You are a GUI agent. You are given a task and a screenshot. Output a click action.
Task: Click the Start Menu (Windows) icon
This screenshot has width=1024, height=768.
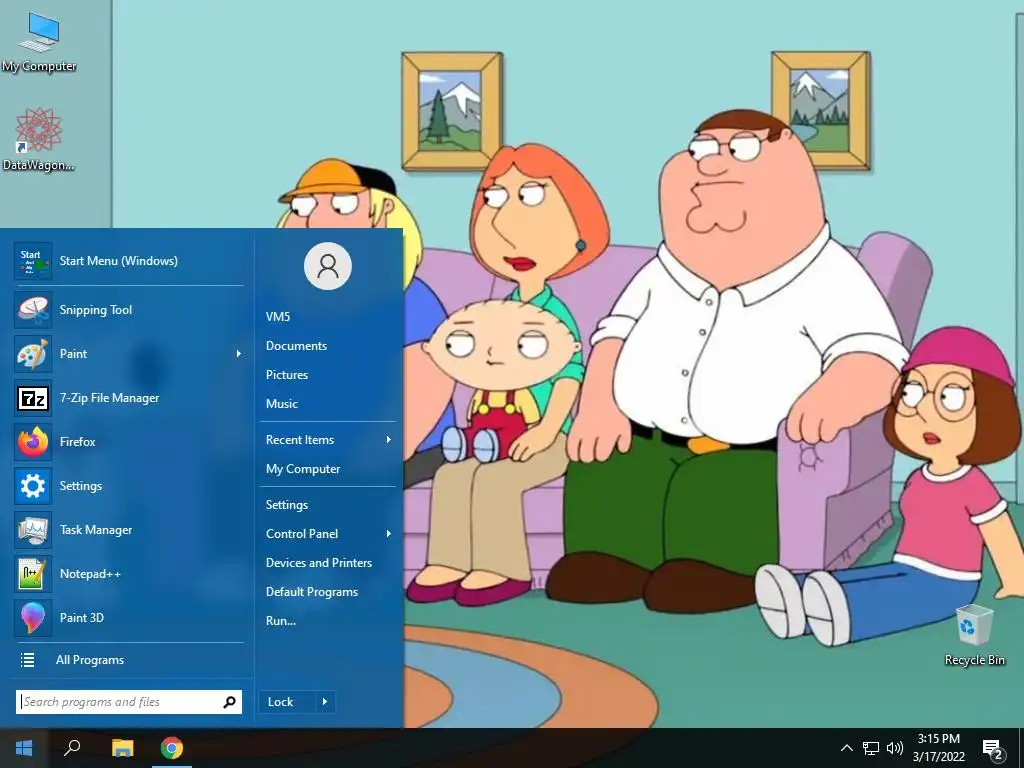33,261
